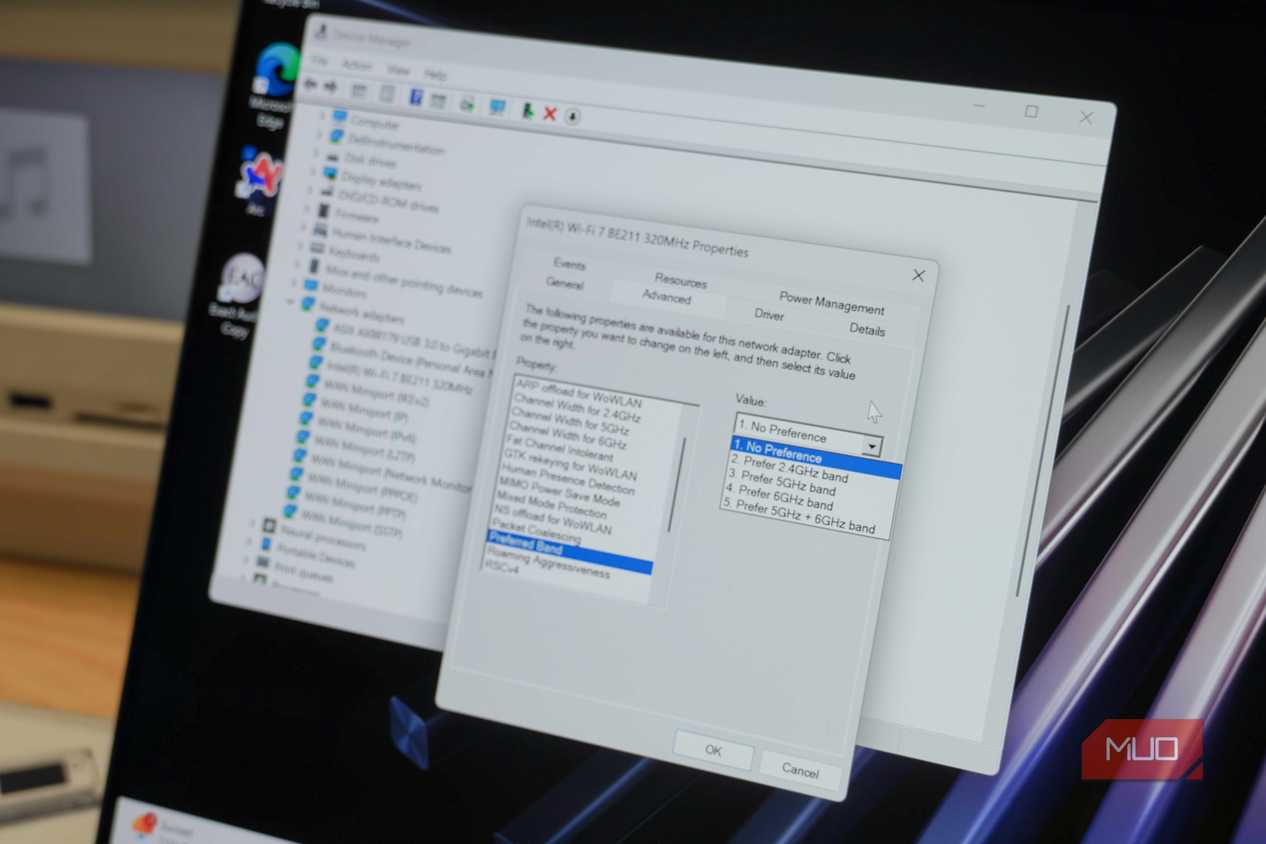Expand the Human Interface Devices node
This screenshot has width=1266, height=844.
coord(304,226)
